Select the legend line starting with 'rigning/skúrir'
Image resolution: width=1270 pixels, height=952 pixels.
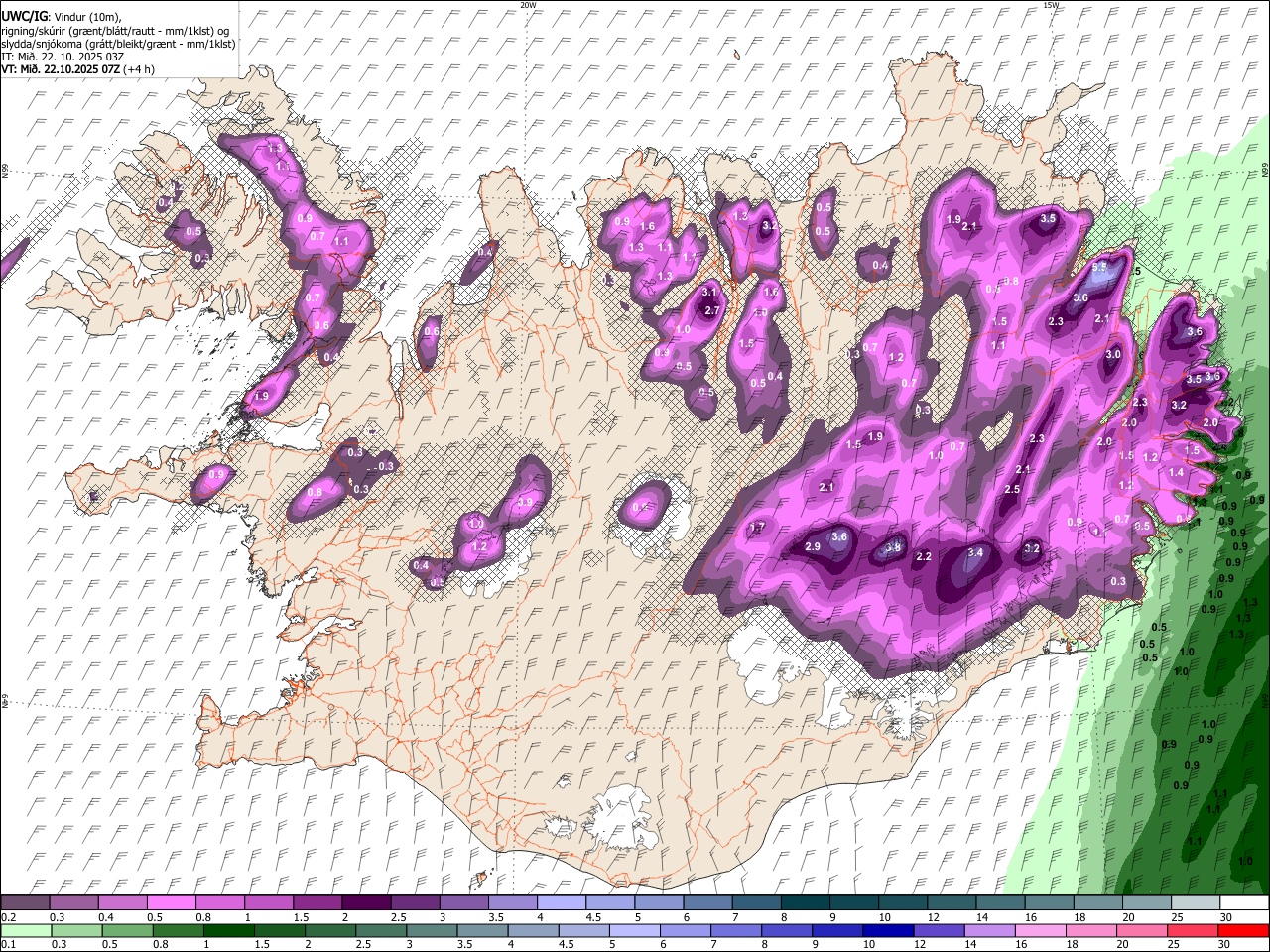coord(115,31)
